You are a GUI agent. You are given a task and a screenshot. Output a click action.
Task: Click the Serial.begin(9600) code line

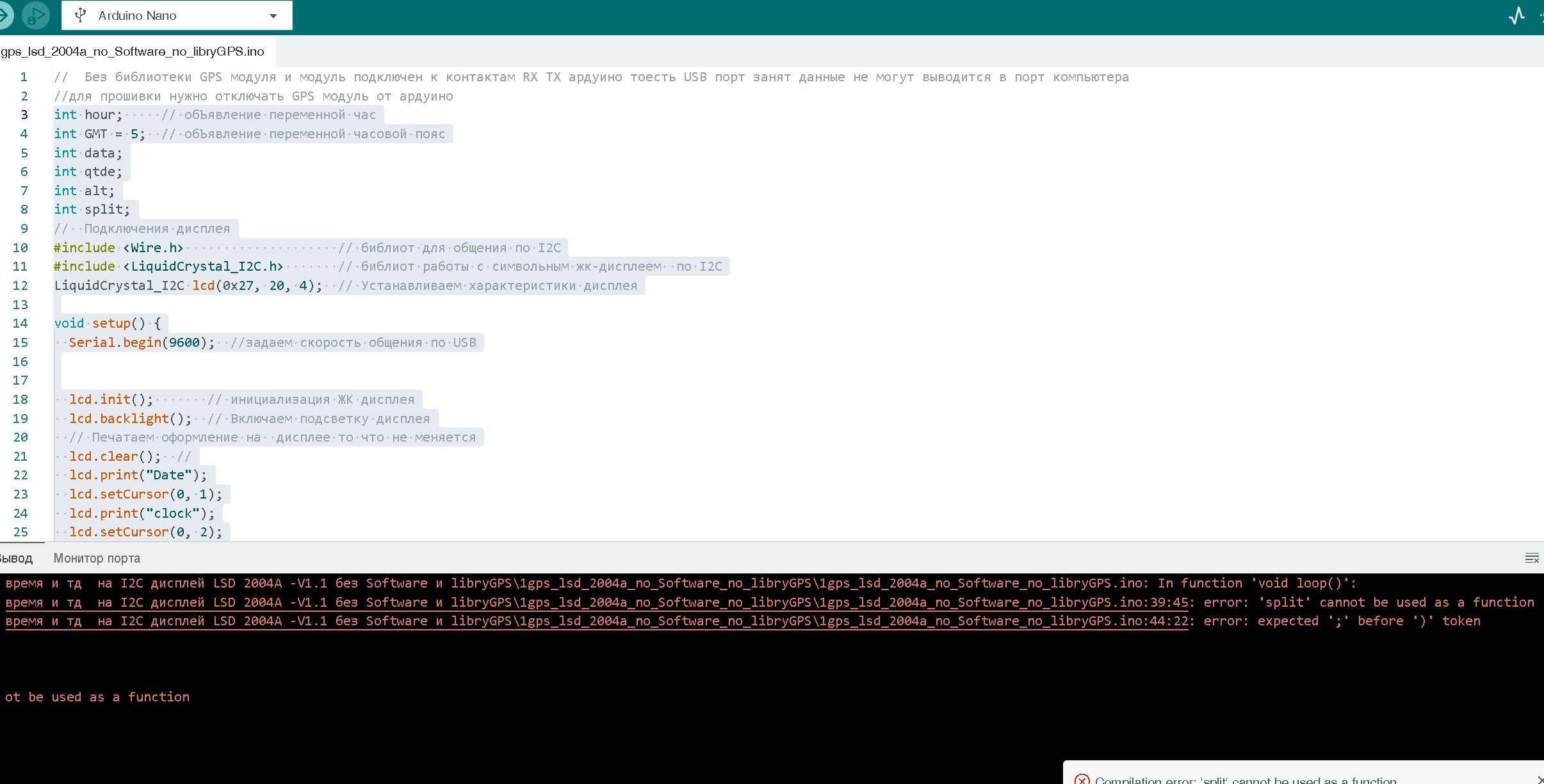point(142,342)
